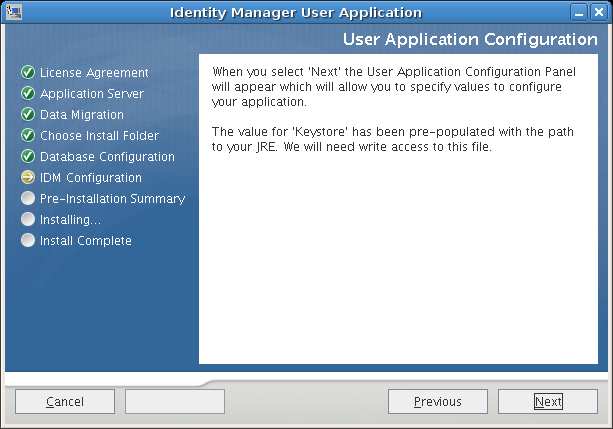Click the Identity Manager User Application title bar
The width and height of the screenshot is (613, 429).
[x=300, y=12]
